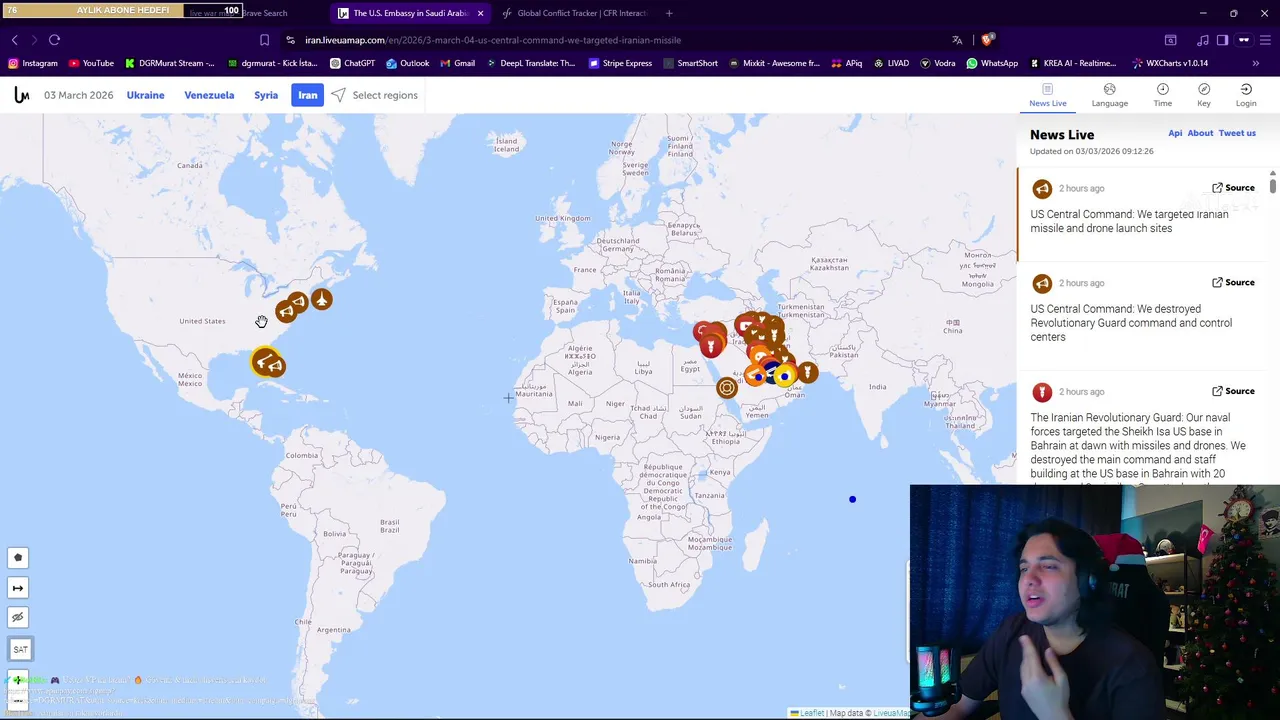The width and height of the screenshot is (1280, 720).
Task: Click the orange gun icon on first news item
Action: coord(1042,189)
